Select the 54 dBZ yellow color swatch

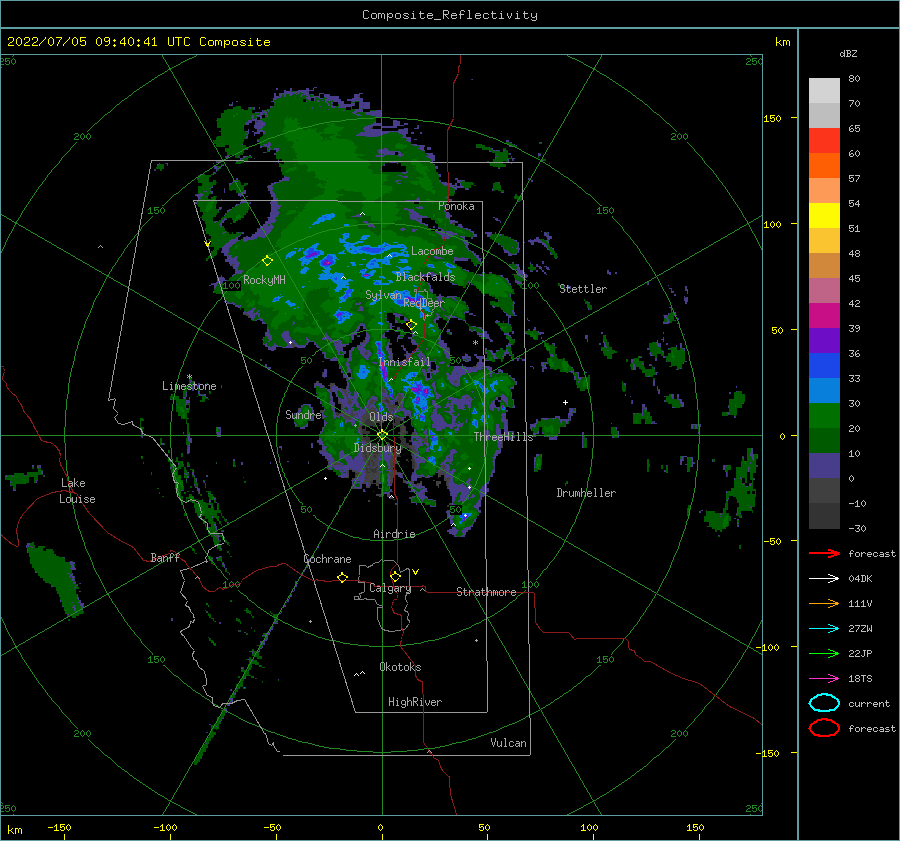824,215
